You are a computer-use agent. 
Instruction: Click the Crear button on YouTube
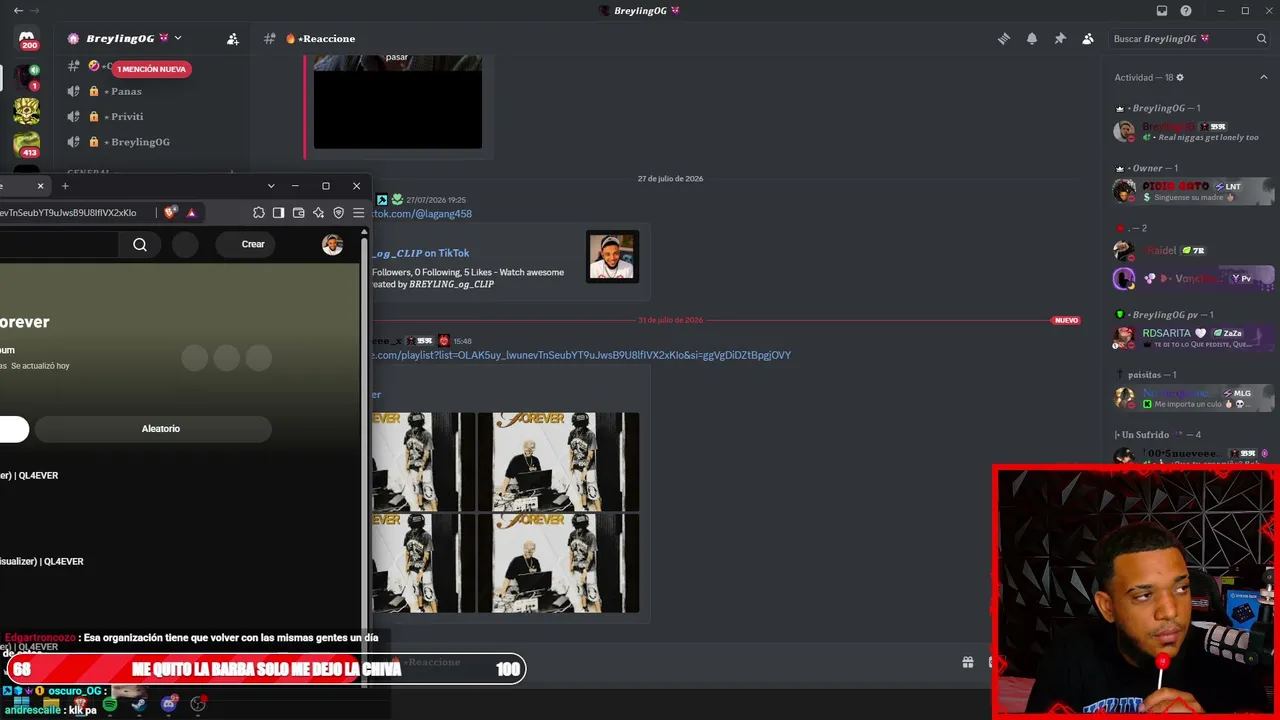246,244
